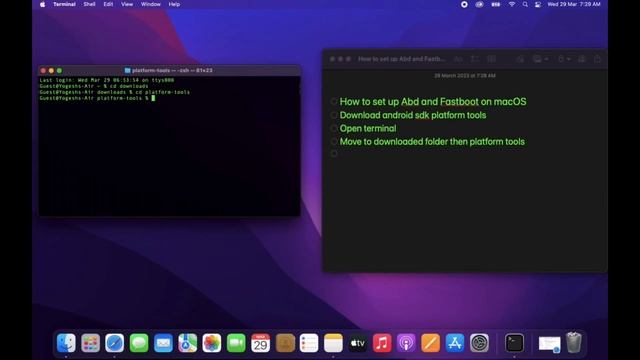Image resolution: width=640 pixels, height=360 pixels.
Task: Open App Store in the Dock
Action: pos(455,343)
